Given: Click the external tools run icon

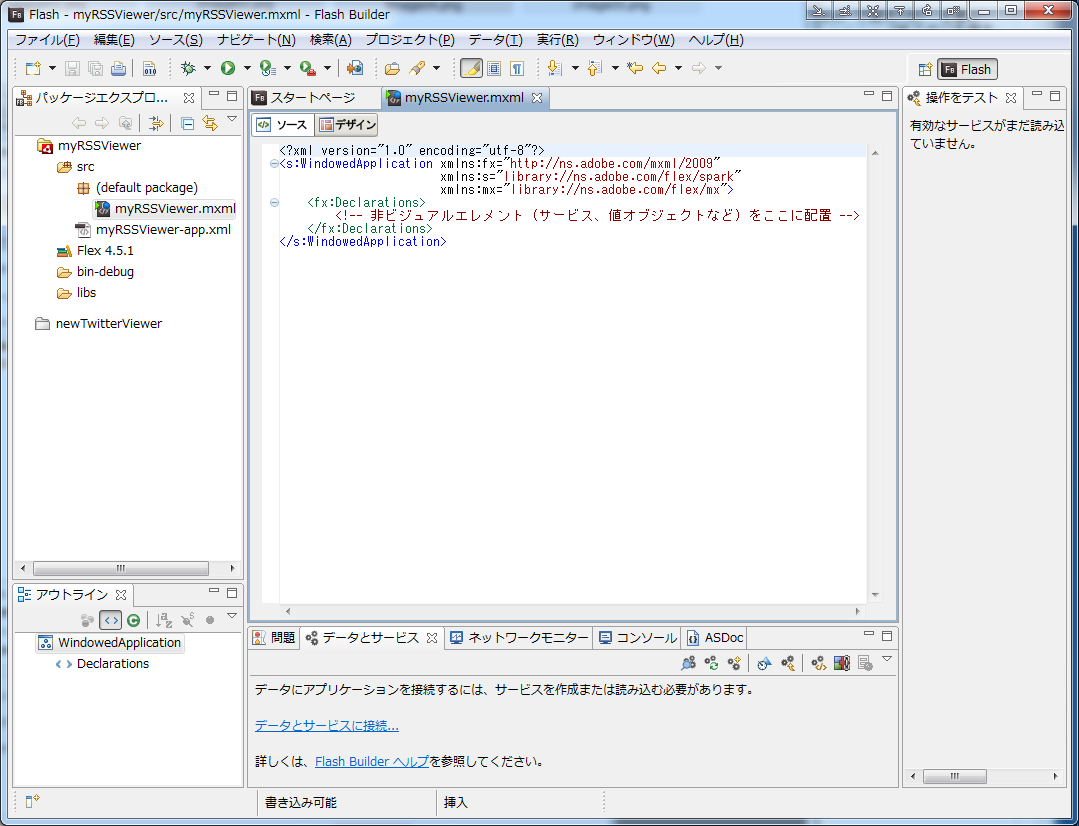Looking at the screenshot, I should click(308, 68).
